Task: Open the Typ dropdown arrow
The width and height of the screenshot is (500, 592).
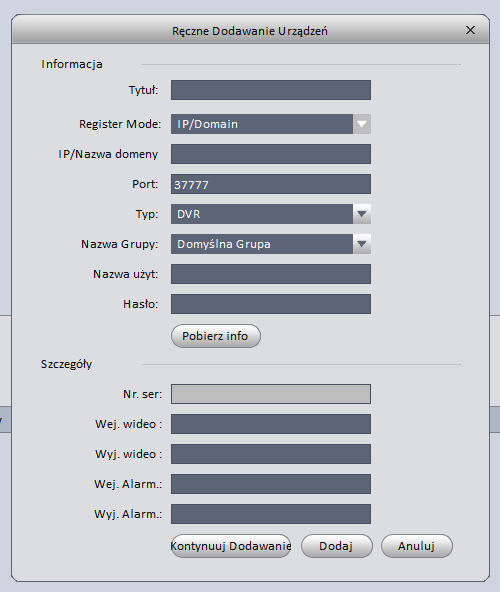Action: [x=362, y=214]
